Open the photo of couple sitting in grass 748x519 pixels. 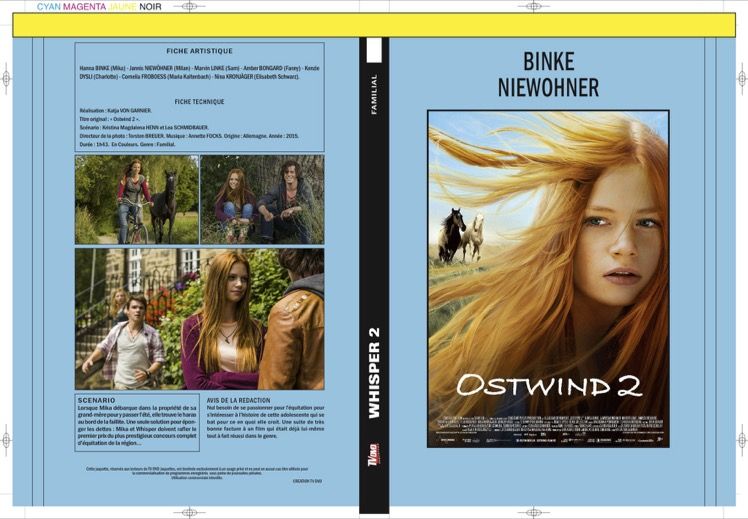(262, 199)
